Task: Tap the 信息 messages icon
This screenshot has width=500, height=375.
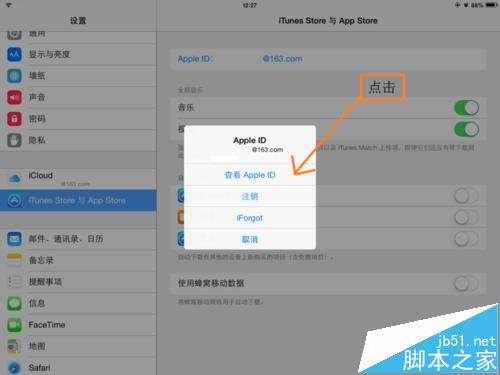Action: [x=14, y=303]
